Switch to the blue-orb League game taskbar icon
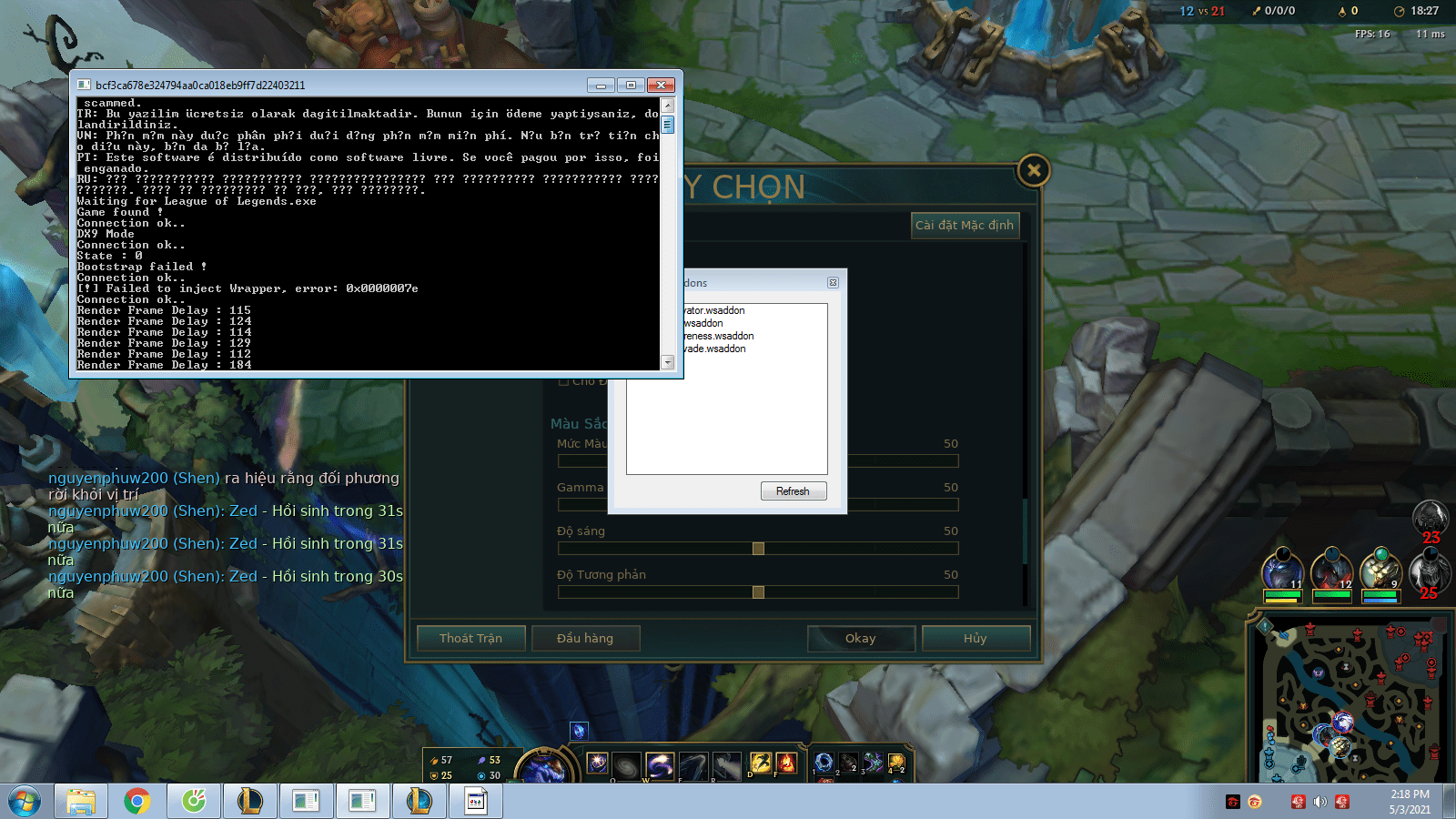The height and width of the screenshot is (819, 1456). point(419,802)
